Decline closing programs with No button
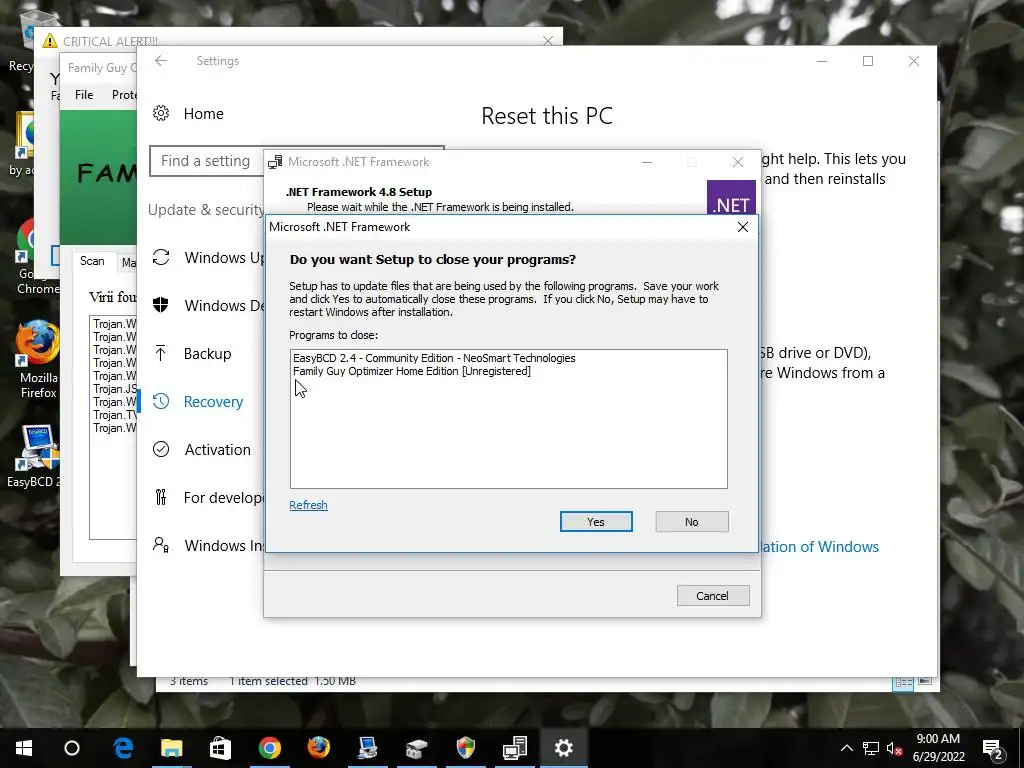Image resolution: width=1024 pixels, height=768 pixels. 692,522
